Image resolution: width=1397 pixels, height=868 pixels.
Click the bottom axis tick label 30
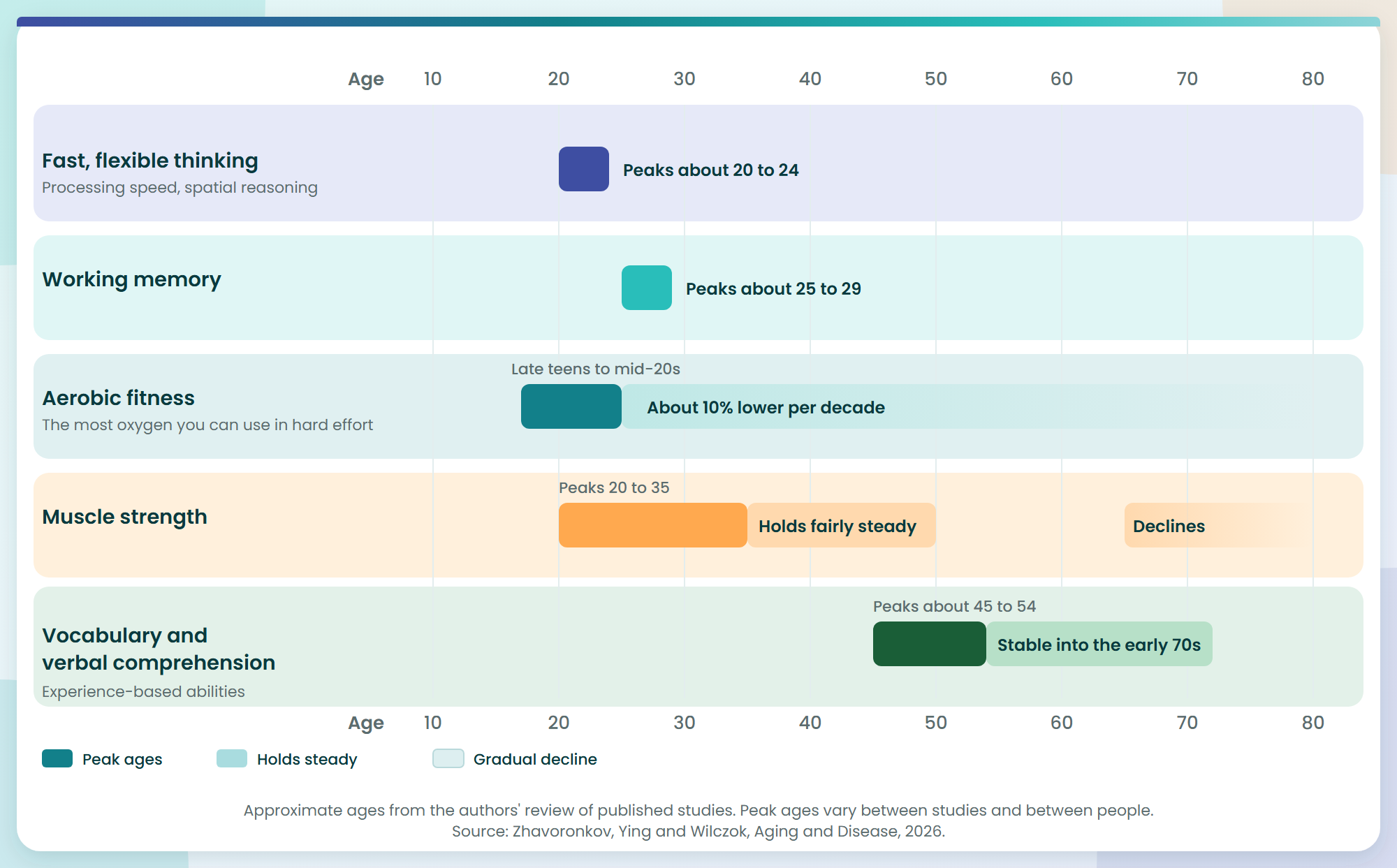685,723
